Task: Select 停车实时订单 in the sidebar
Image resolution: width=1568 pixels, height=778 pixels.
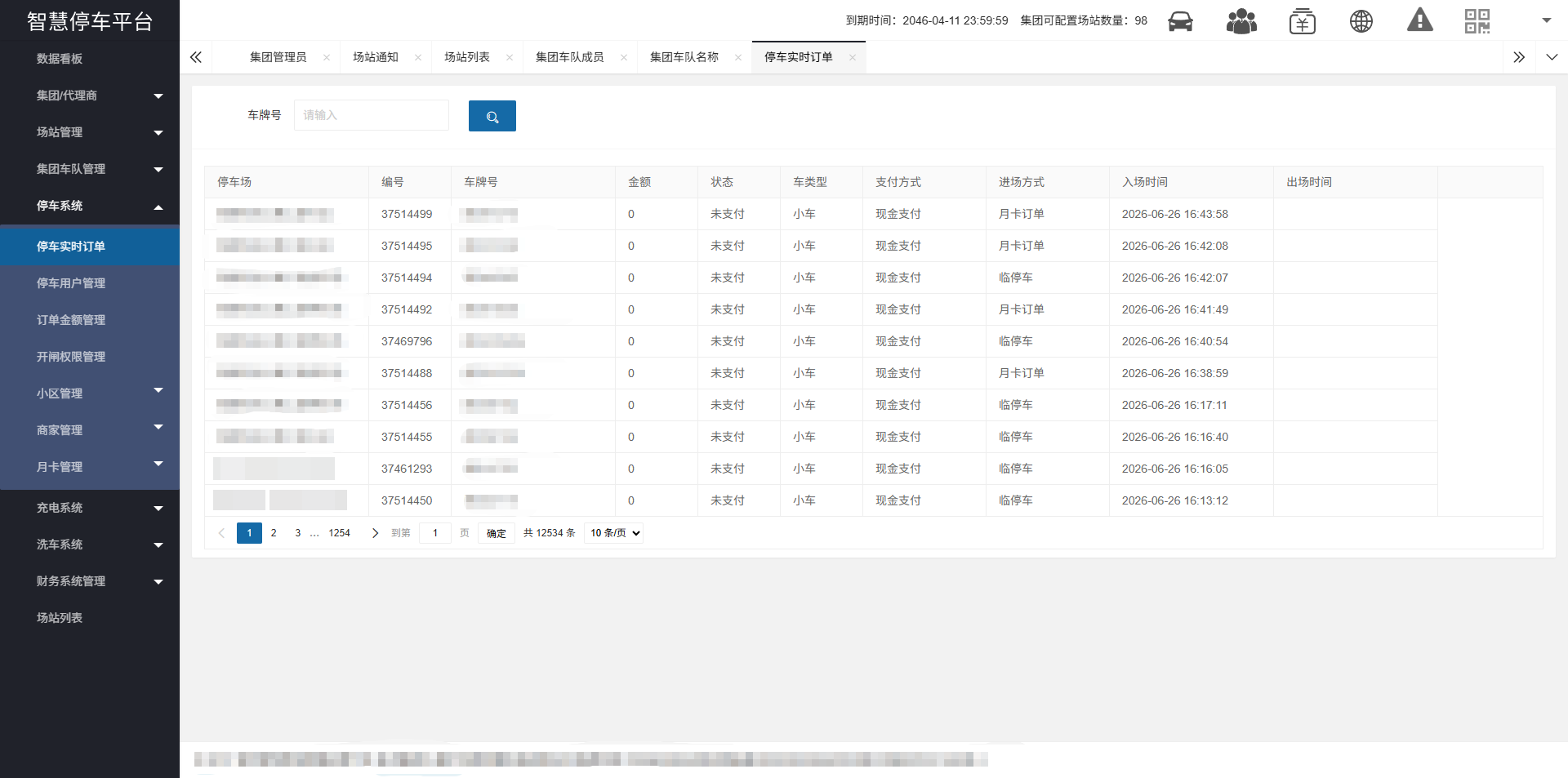Action: (90, 247)
